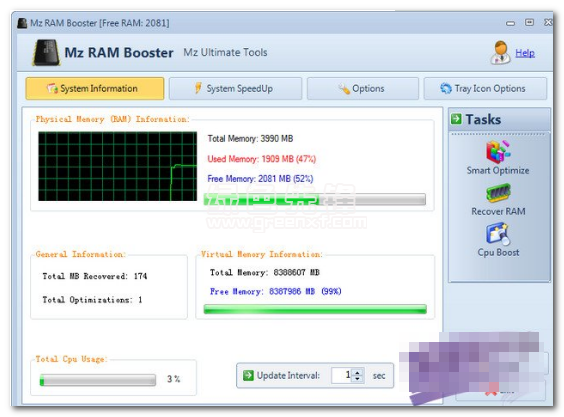
Task: Switch to System Information tab
Action: [95, 89]
